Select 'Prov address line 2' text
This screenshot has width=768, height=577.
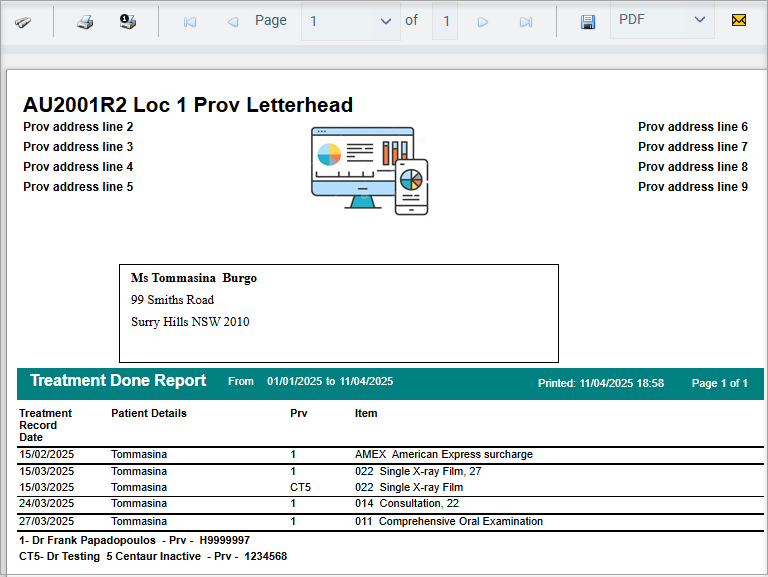point(78,127)
